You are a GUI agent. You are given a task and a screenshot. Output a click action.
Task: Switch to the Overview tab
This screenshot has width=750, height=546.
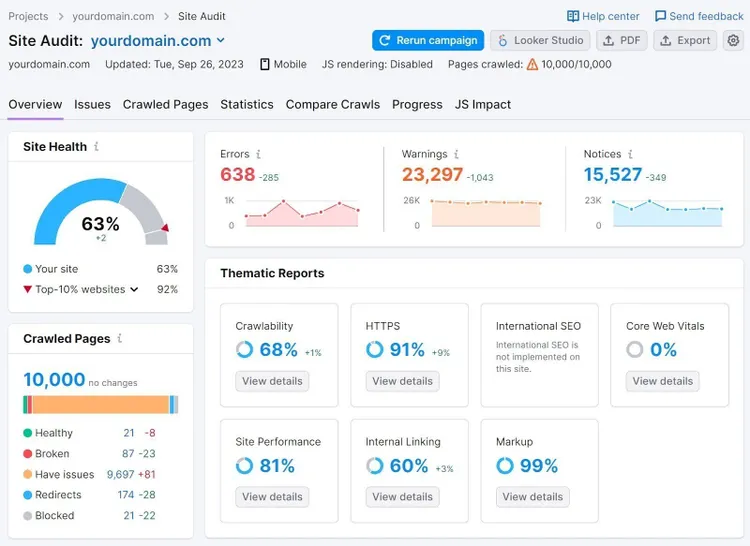click(x=35, y=104)
